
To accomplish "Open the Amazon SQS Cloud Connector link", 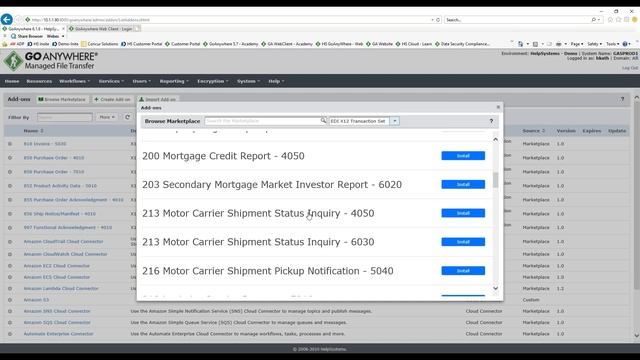I will 57,322.
